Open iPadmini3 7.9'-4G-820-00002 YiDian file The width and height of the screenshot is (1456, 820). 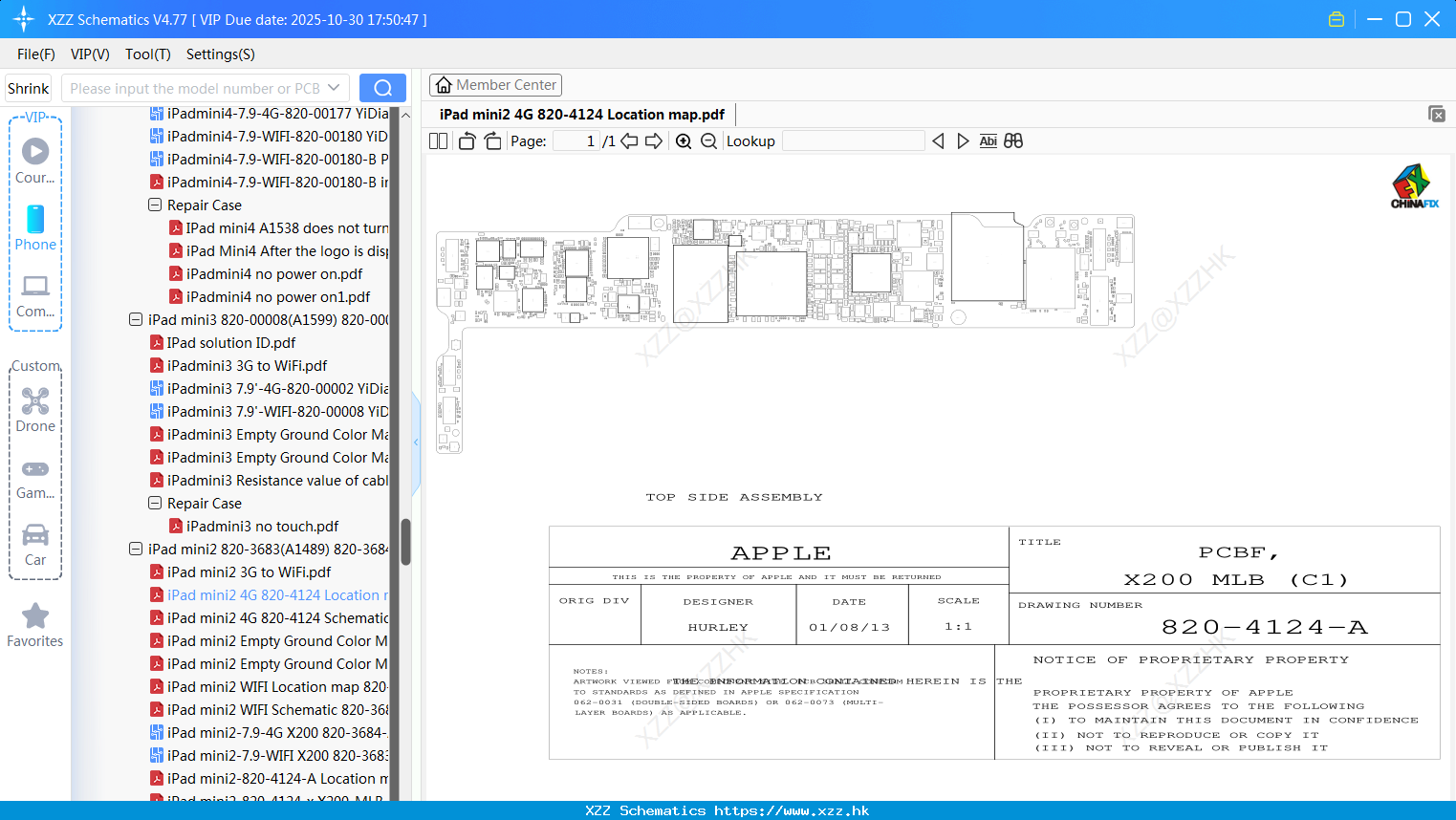[269, 388]
